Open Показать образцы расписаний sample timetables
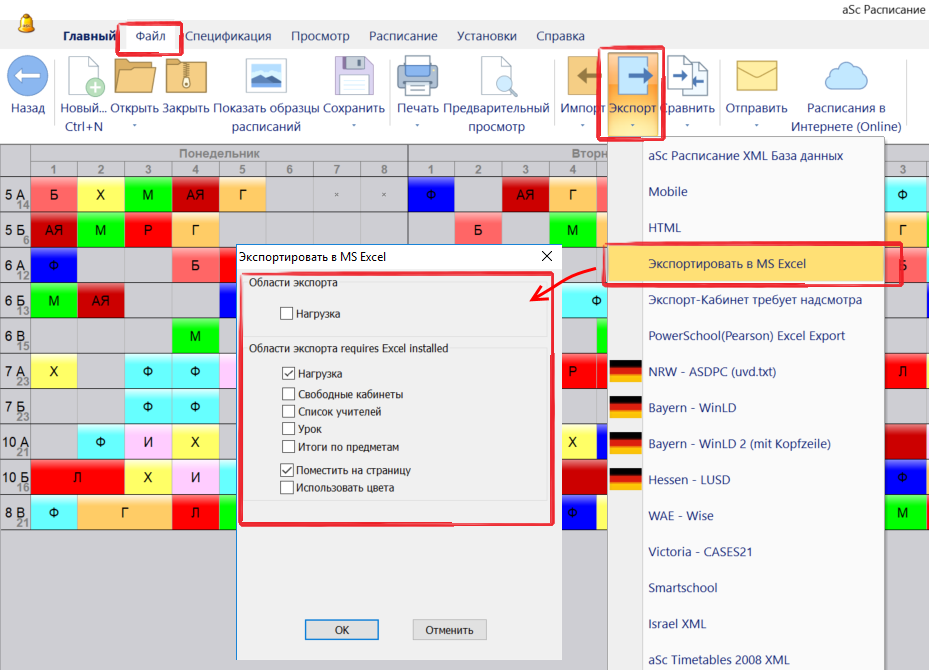 click(x=266, y=77)
